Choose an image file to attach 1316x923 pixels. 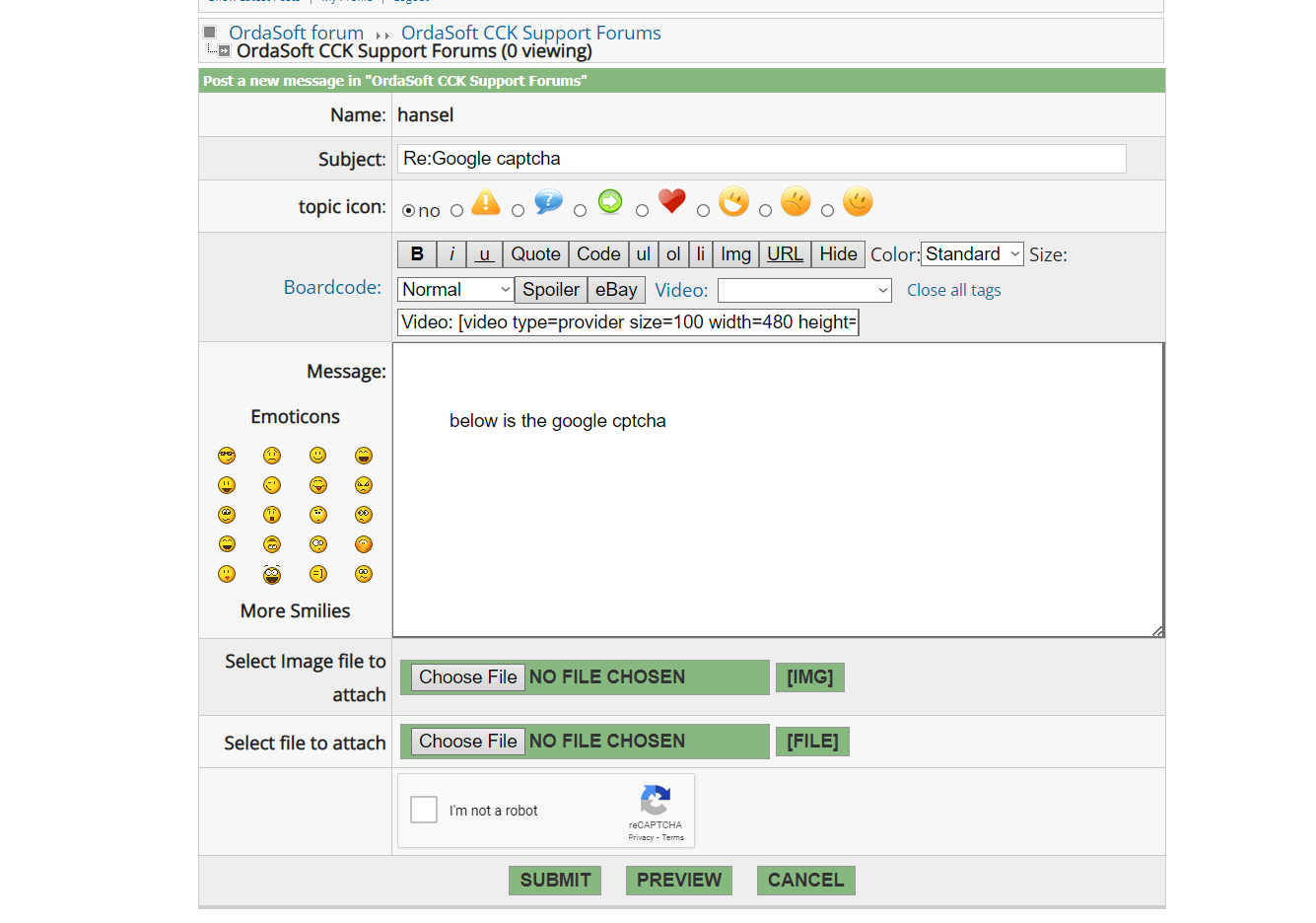467,677
